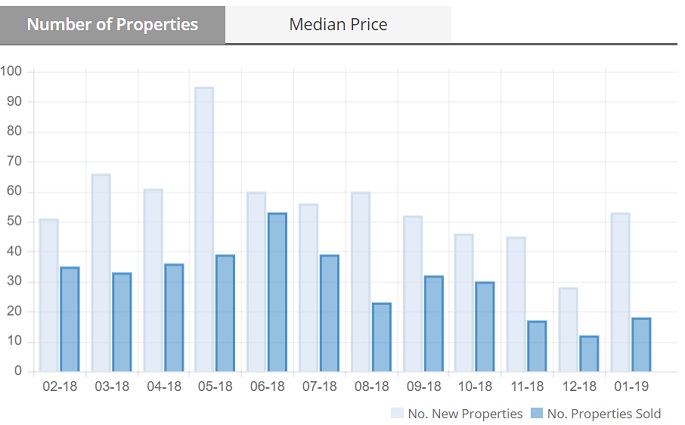This screenshot has height=425, width=685.
Task: Click the new properties bar for 09-18
Action: (412, 294)
